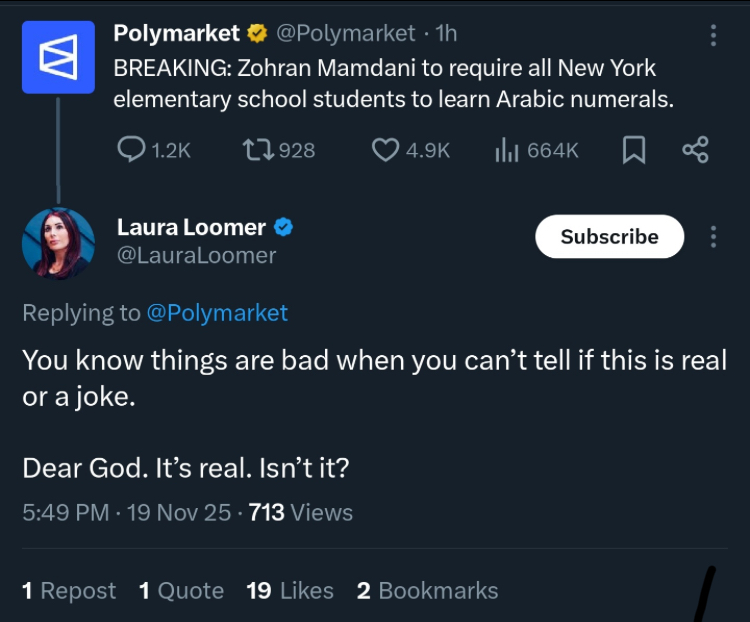This screenshot has width=750, height=622.
Task: Bookmark the Polymarket post
Action: click(634, 150)
